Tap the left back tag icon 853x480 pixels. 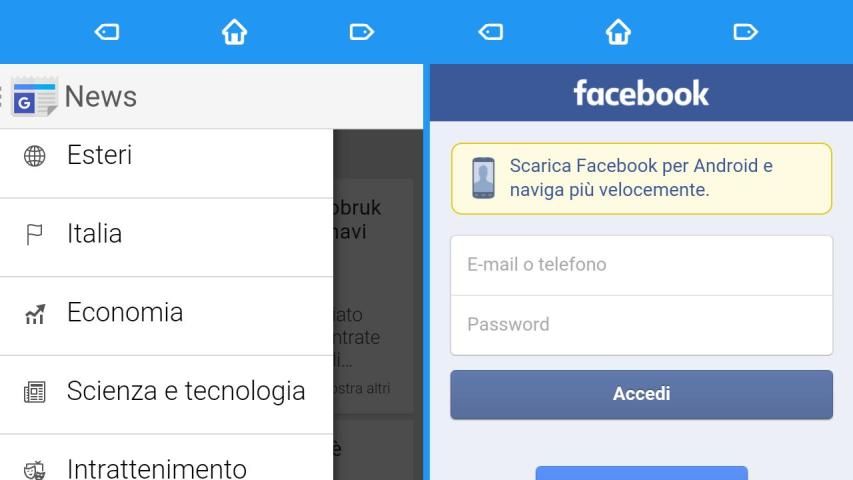click(107, 32)
